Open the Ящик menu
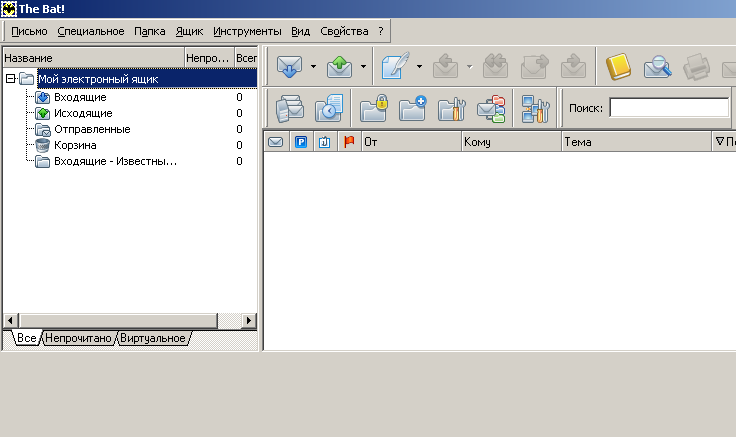Screen dimensions: 736x437 [189, 31]
